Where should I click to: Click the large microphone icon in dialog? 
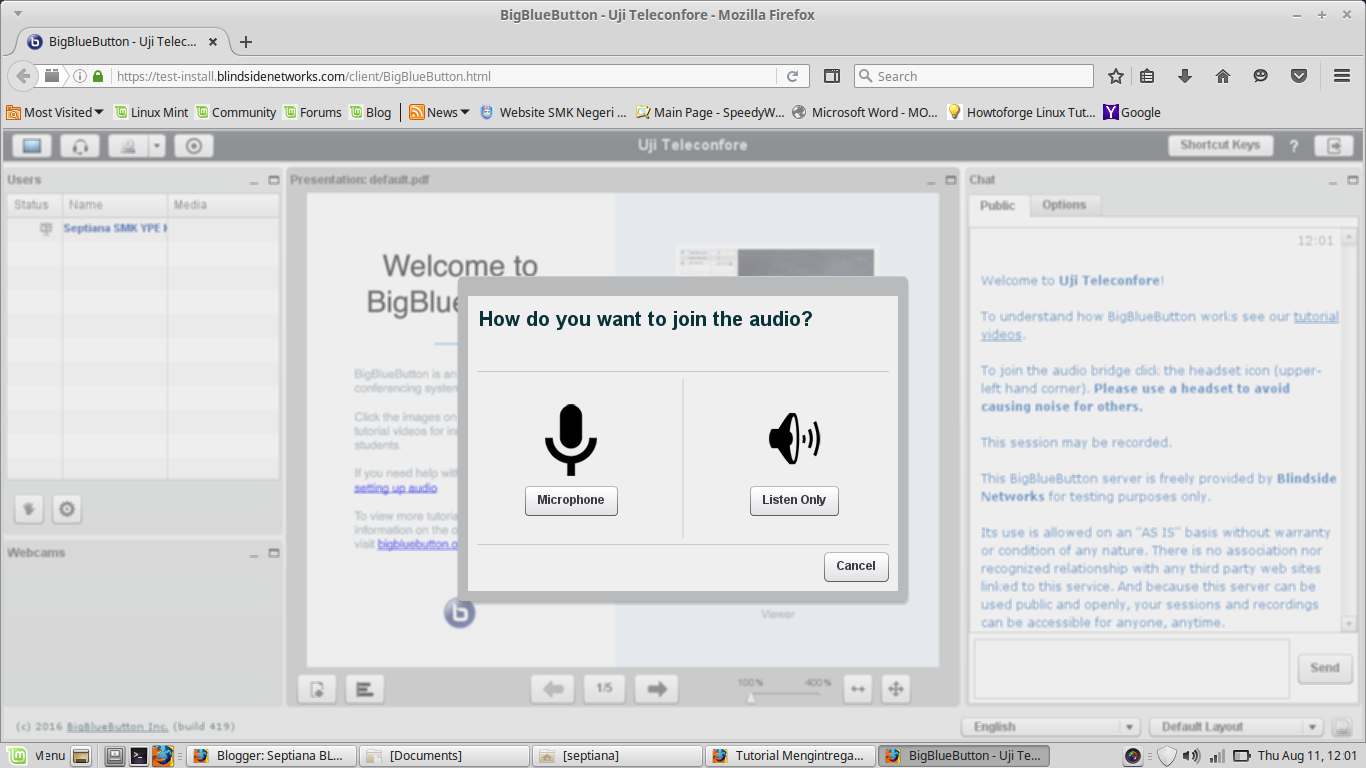pos(571,439)
